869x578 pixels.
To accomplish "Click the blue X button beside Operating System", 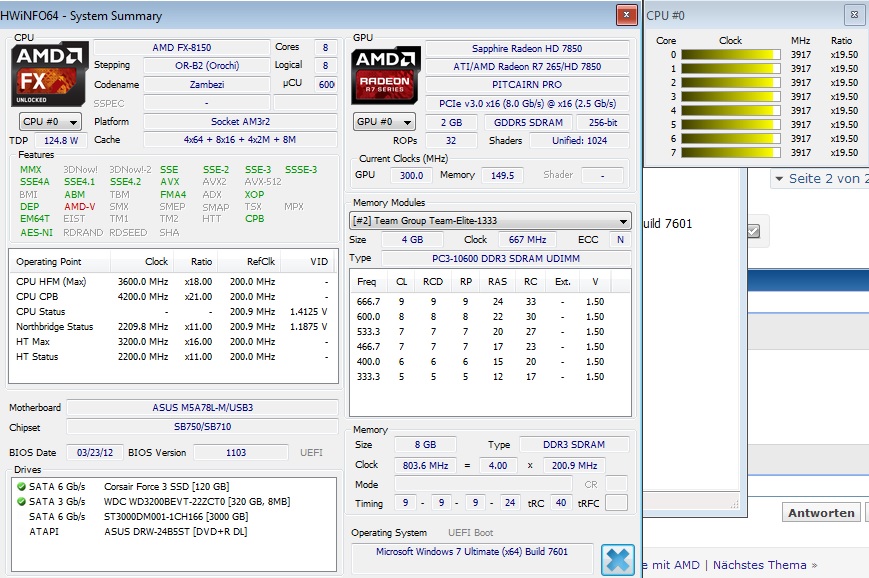I will [x=617, y=560].
